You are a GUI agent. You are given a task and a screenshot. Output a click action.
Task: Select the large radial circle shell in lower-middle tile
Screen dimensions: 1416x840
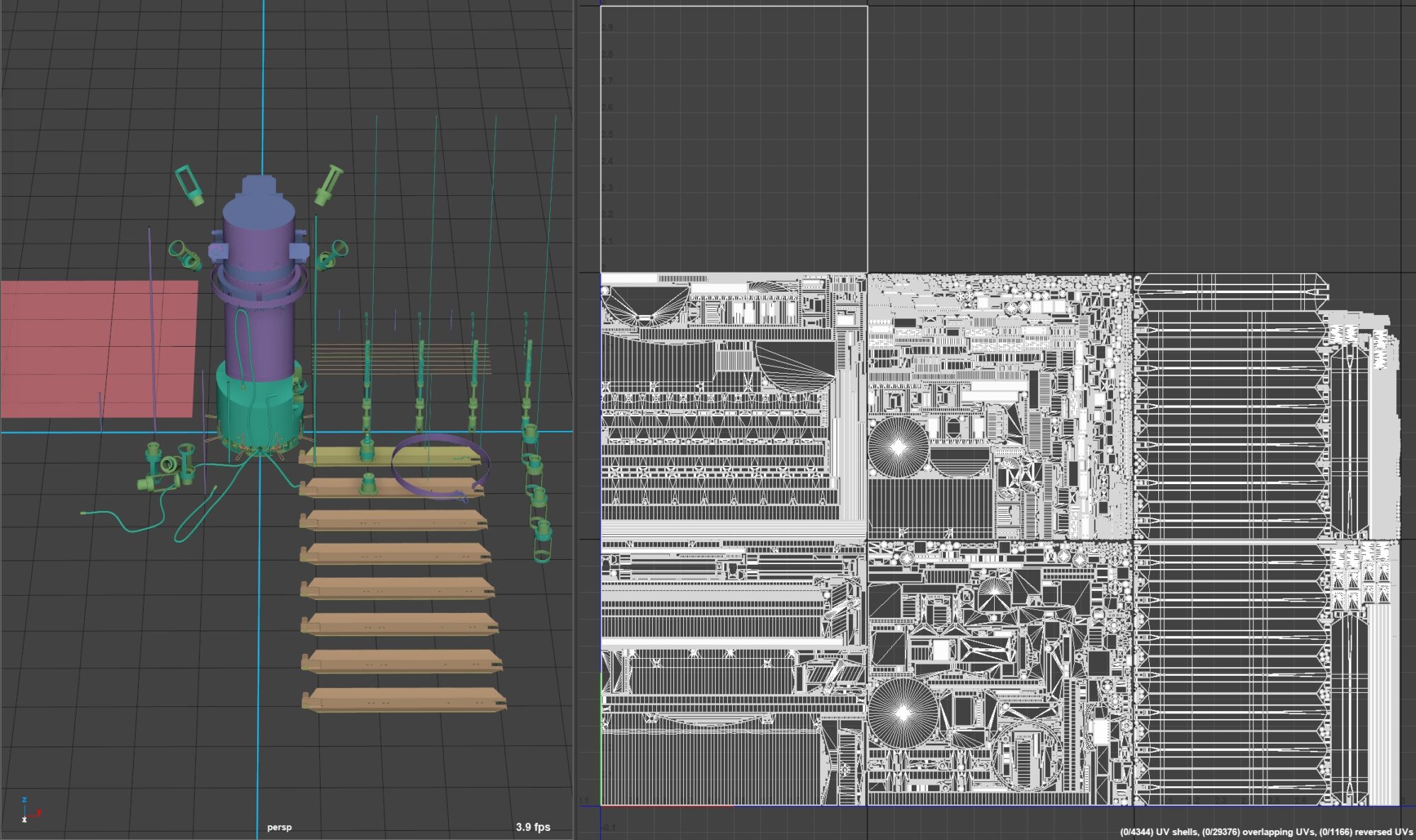pos(903,713)
